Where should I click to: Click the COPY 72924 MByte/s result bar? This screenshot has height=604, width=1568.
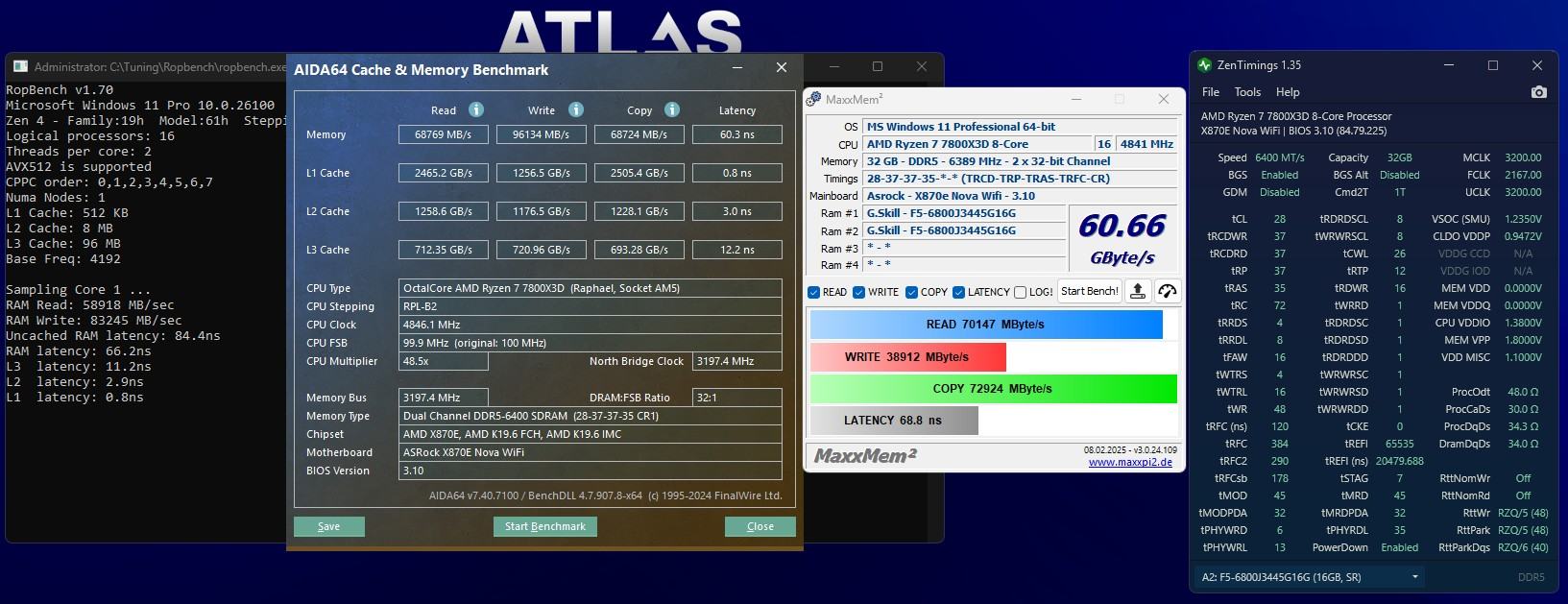point(993,389)
